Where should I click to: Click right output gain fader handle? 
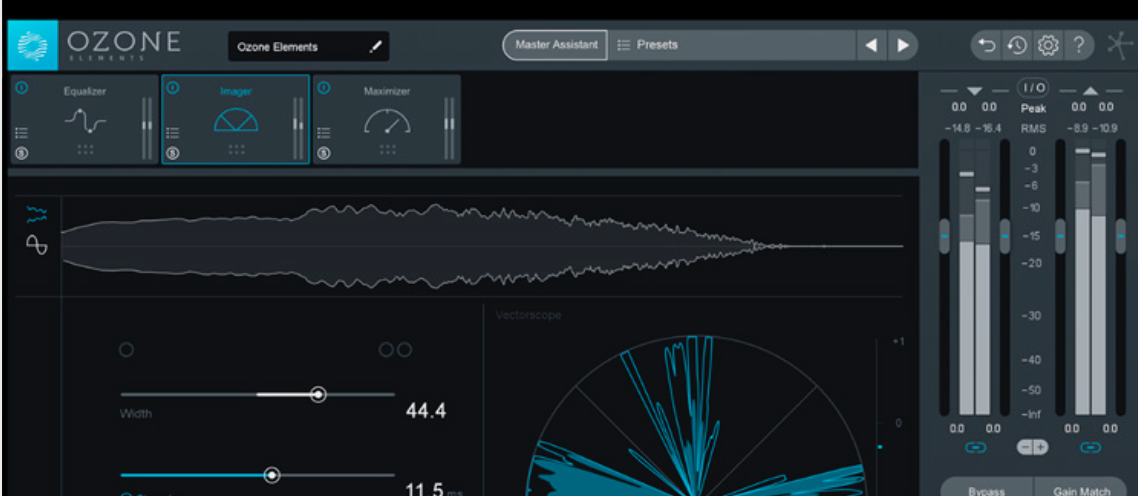point(1121,236)
